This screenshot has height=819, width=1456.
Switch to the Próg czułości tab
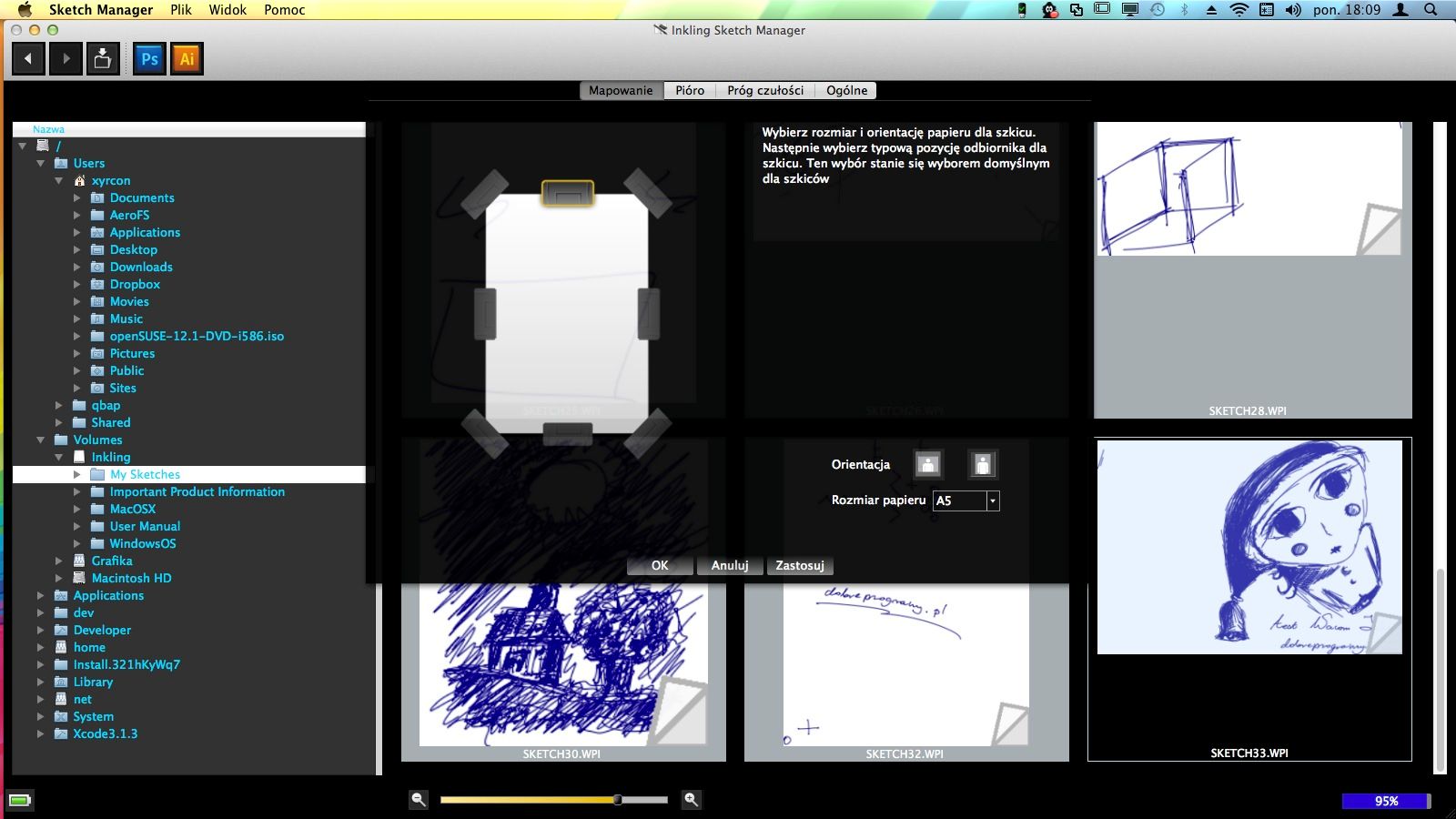click(765, 90)
